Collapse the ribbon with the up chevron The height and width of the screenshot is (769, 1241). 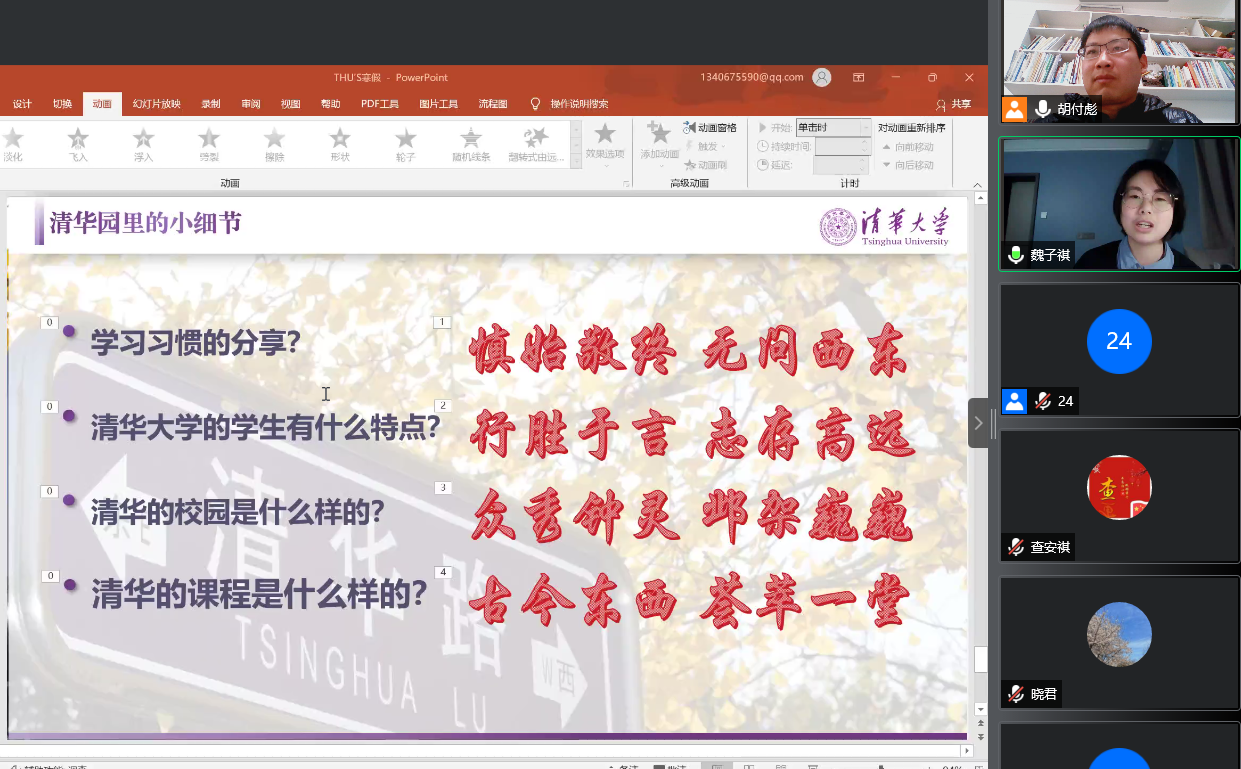pyautogui.click(x=975, y=184)
